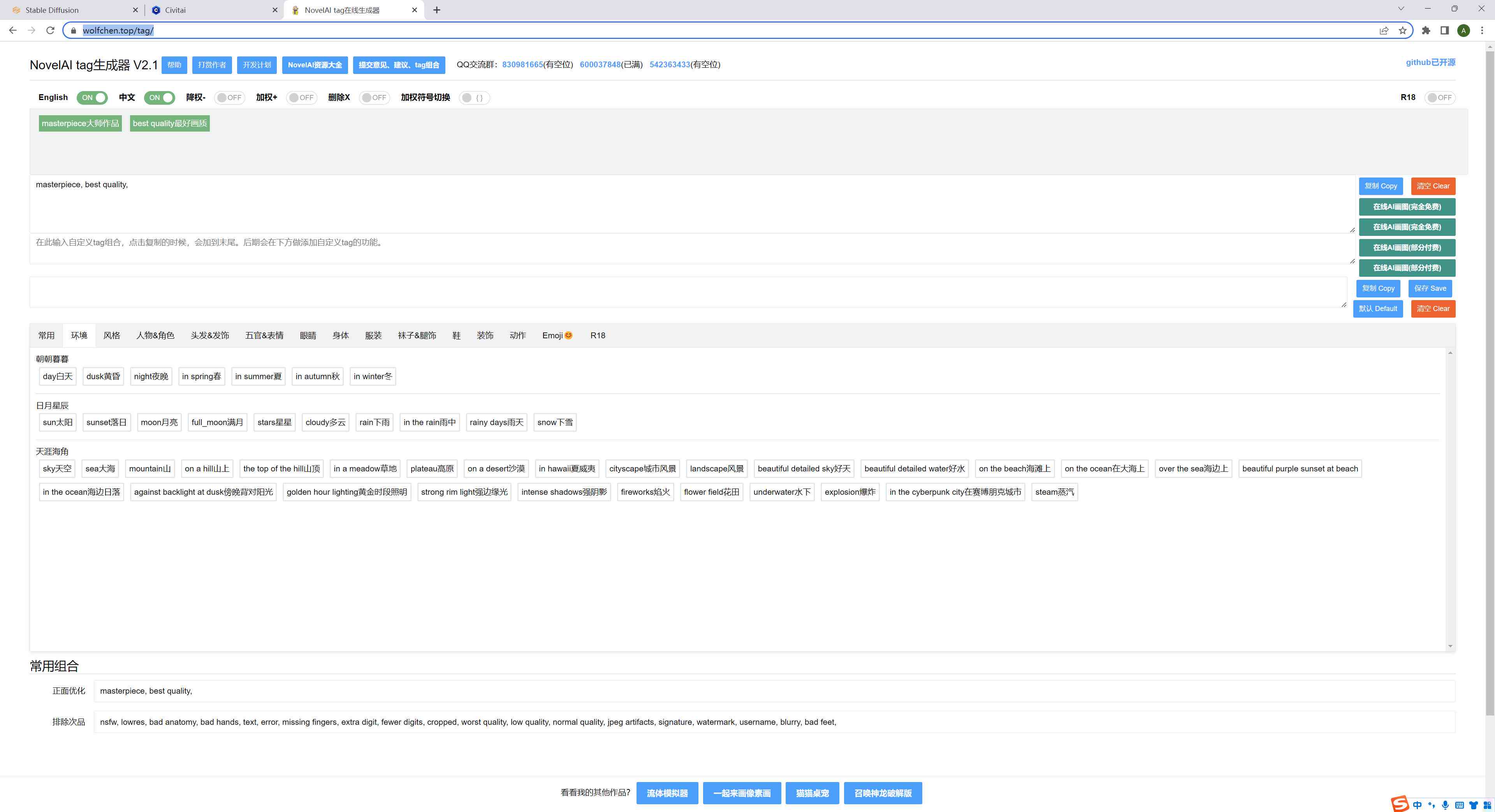Open the 五官&表情 category tab
The width and height of the screenshot is (1495, 812).
point(264,336)
